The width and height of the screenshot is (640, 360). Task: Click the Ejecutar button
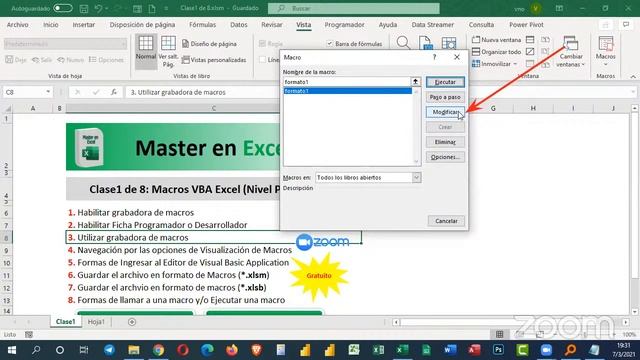(445, 82)
